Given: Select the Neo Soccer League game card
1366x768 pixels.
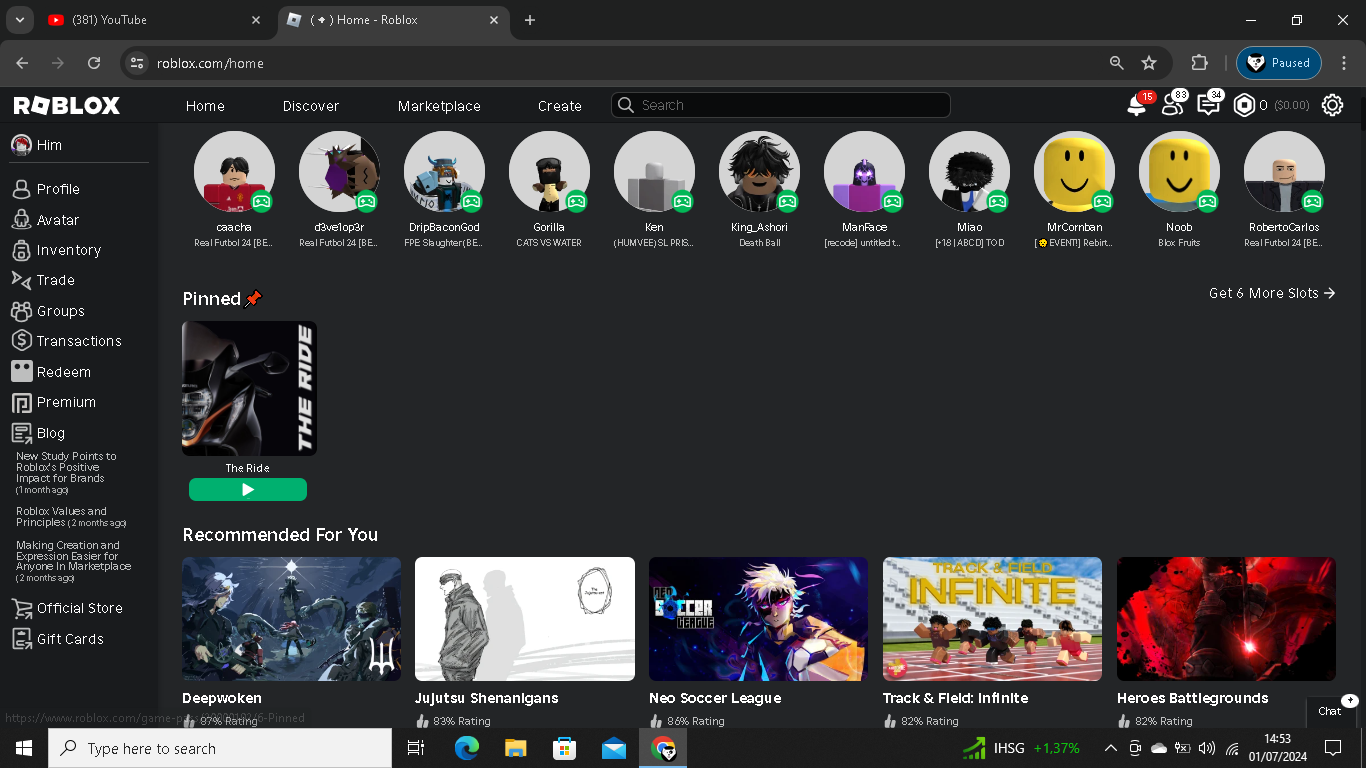Looking at the screenshot, I should (x=758, y=619).
